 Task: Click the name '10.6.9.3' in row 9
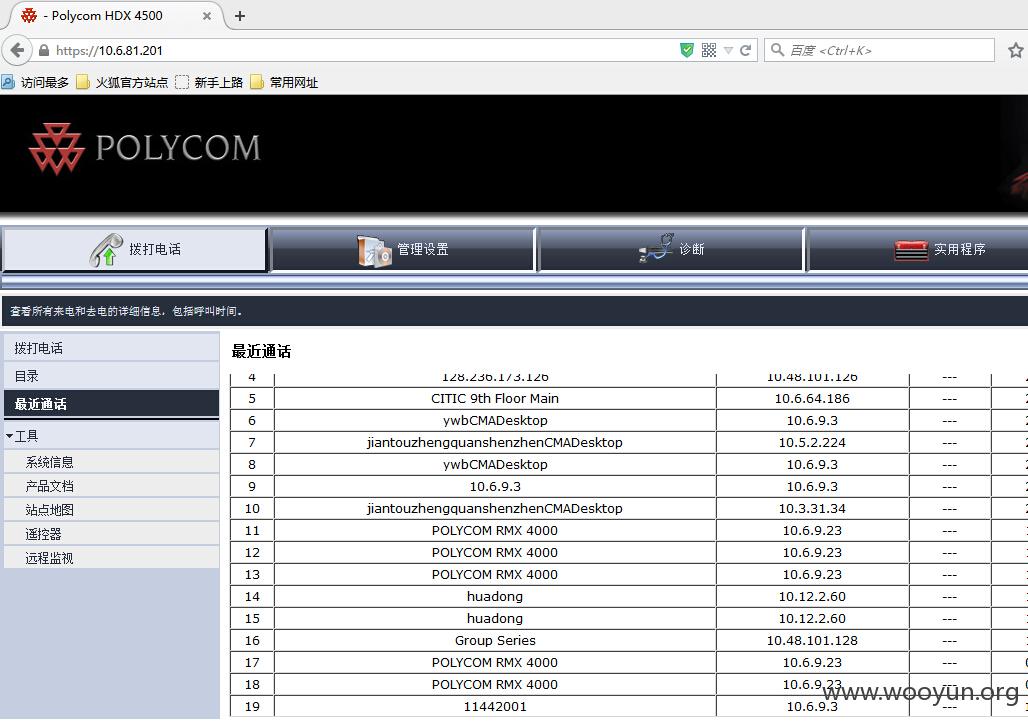coord(495,486)
